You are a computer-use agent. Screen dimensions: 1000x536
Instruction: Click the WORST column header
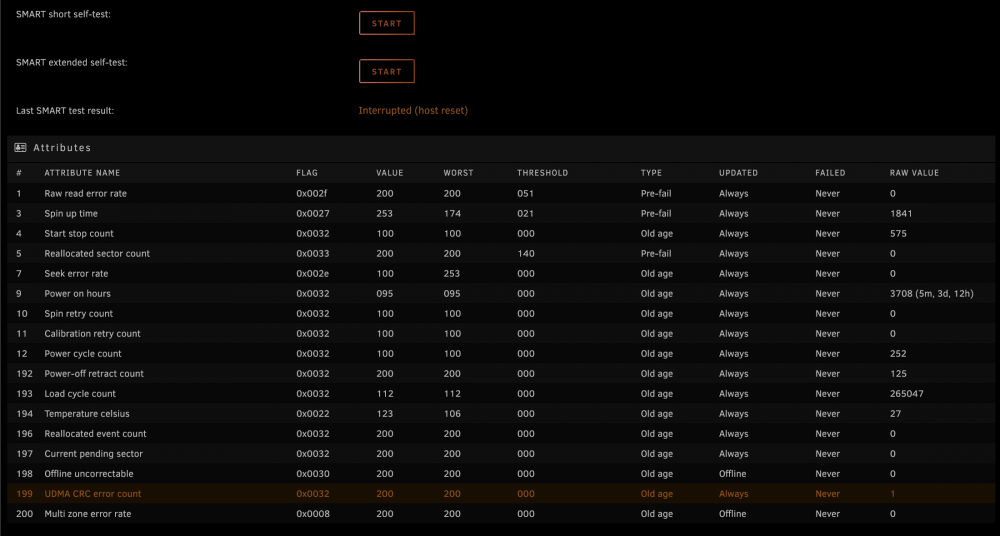click(x=458, y=173)
